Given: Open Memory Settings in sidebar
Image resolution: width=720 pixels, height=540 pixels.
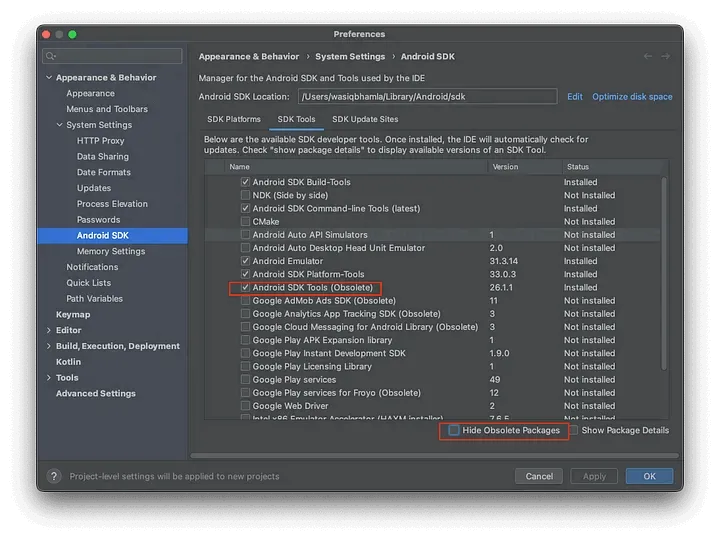Looking at the screenshot, I should tap(111, 251).
